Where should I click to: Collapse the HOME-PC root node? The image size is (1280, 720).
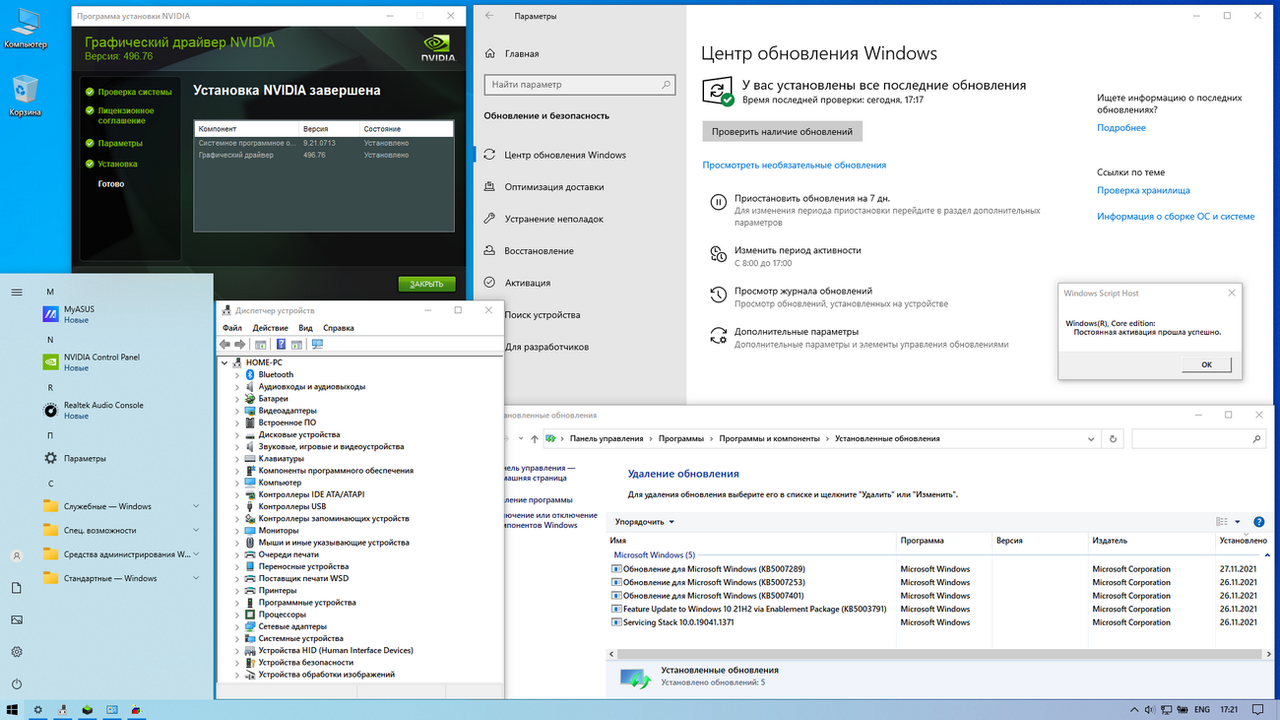coord(225,363)
